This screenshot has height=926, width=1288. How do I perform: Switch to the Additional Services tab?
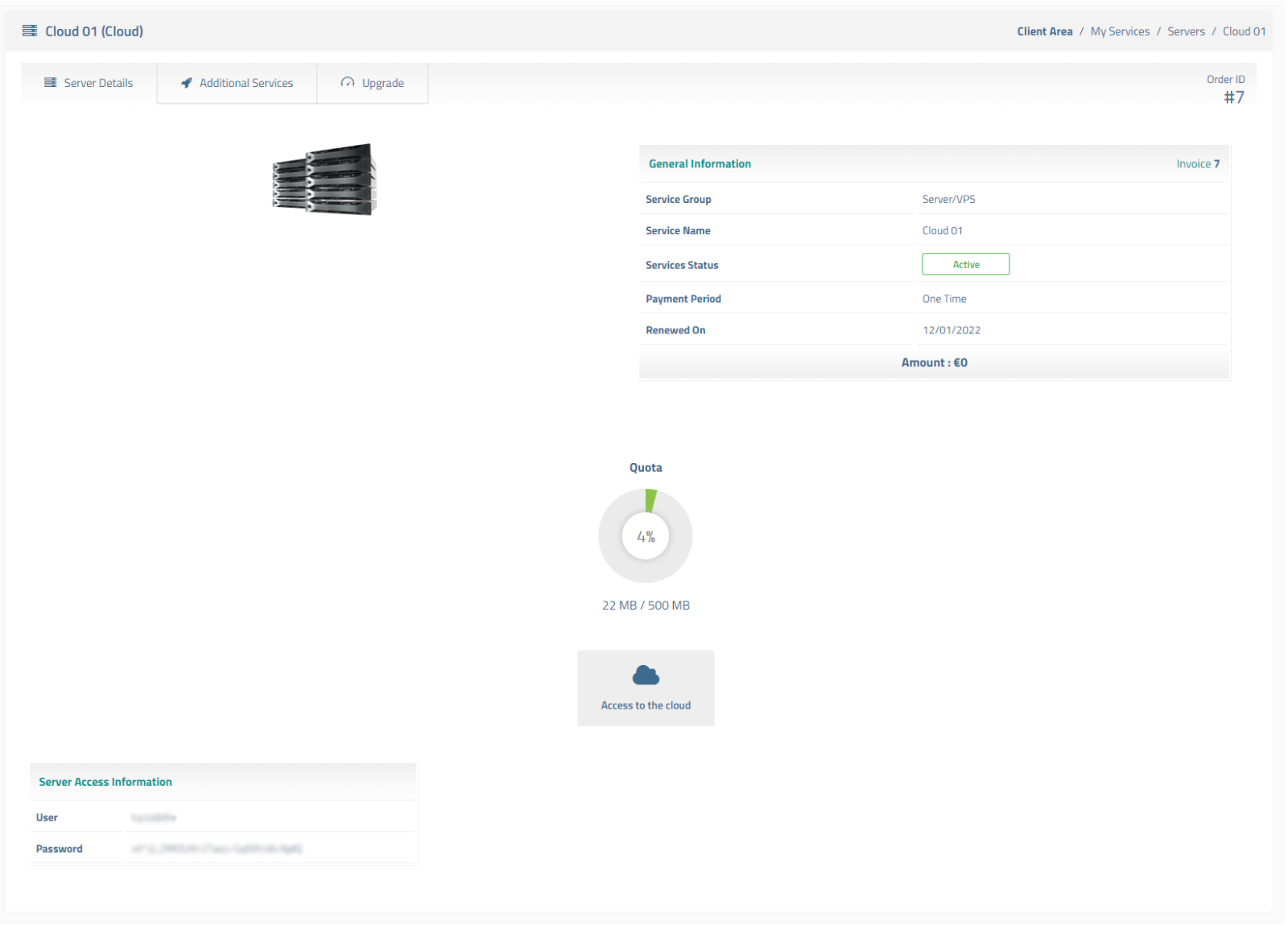(x=237, y=83)
